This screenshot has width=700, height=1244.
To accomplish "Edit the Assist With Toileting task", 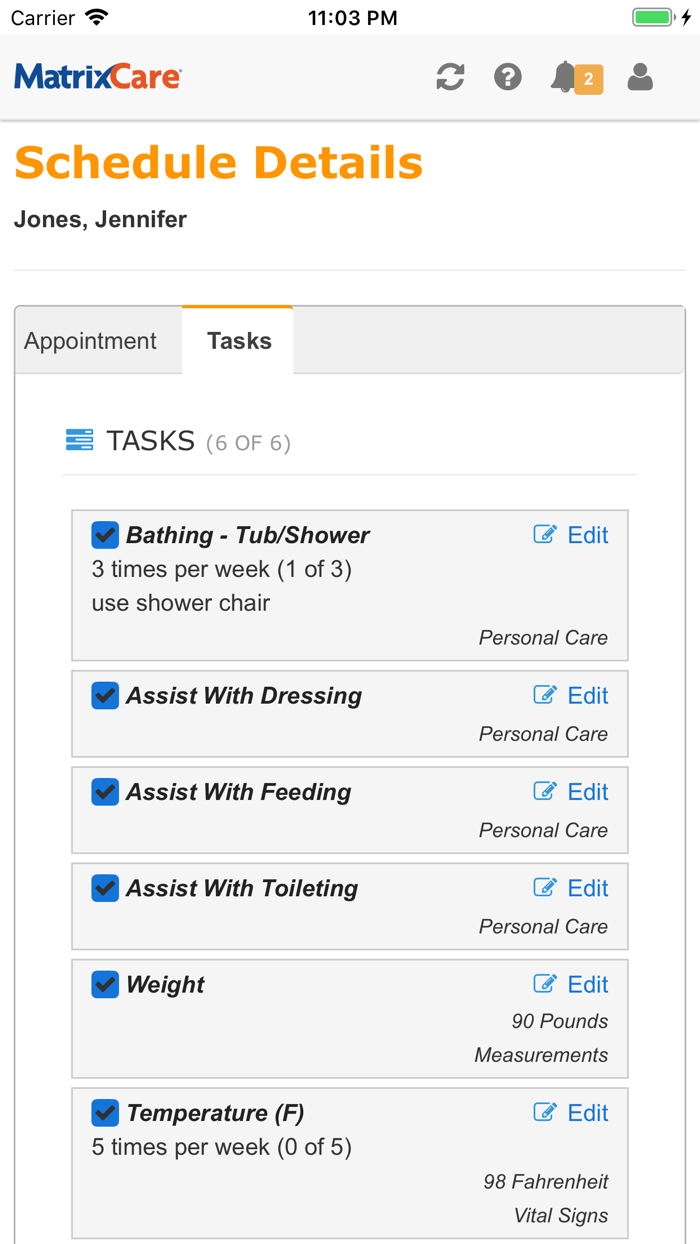I will [572, 888].
